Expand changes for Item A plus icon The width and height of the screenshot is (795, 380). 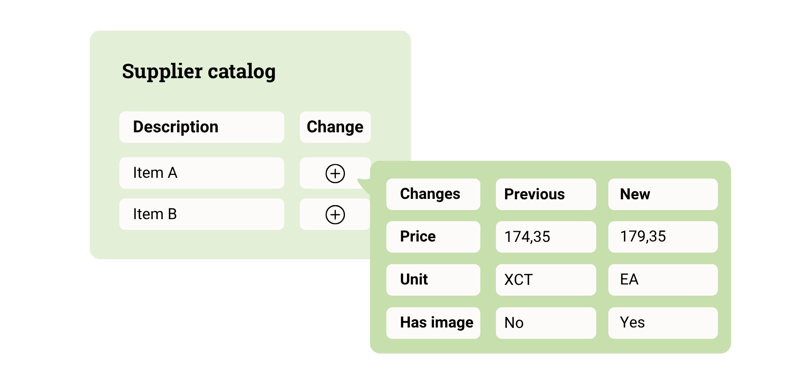coord(335,174)
